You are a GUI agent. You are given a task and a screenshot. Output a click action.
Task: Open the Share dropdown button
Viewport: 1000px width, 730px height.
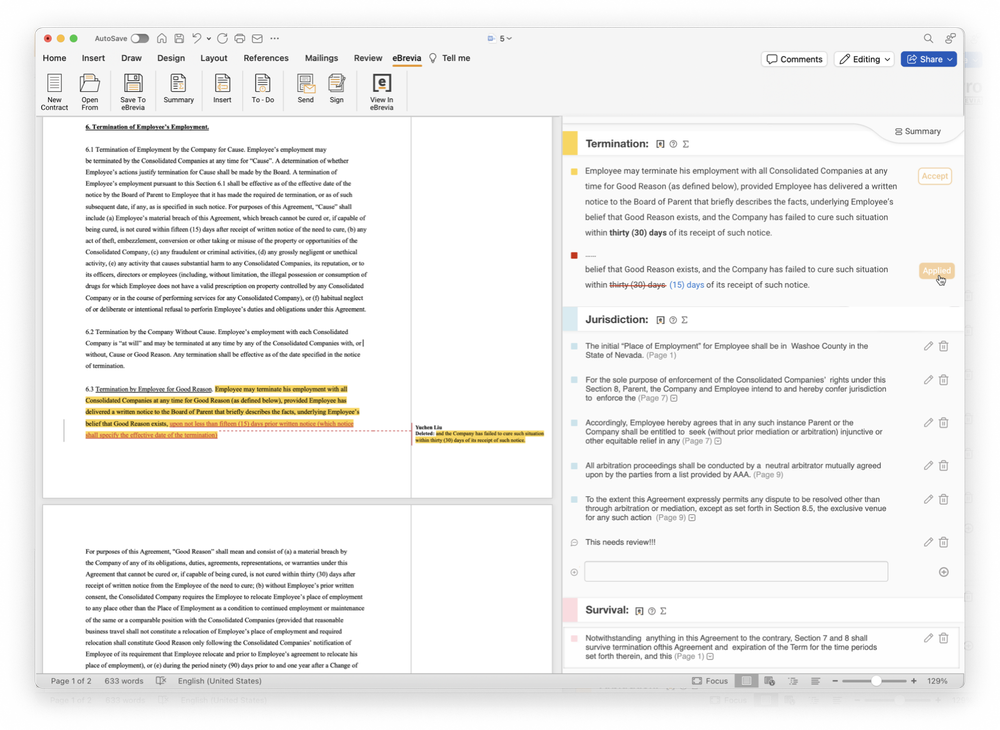coord(929,59)
